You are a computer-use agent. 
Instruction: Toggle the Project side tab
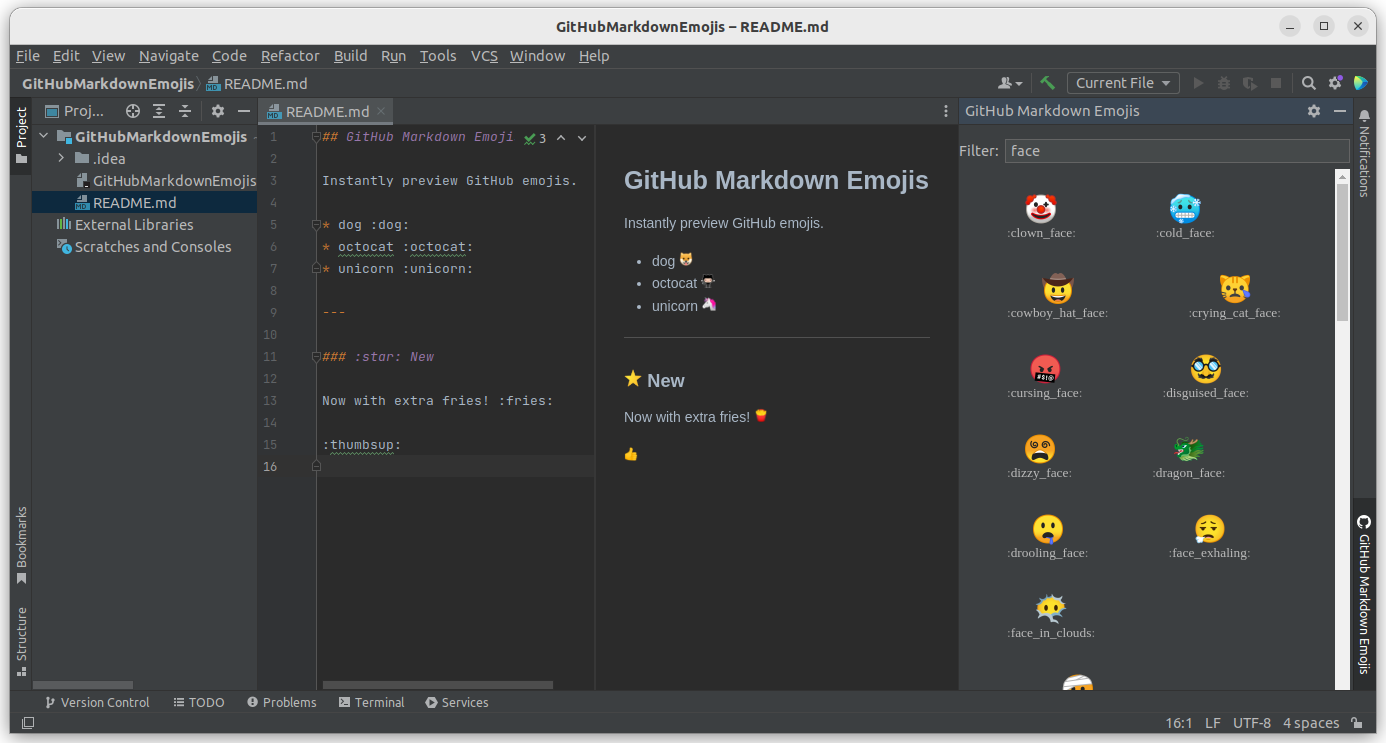(21, 136)
